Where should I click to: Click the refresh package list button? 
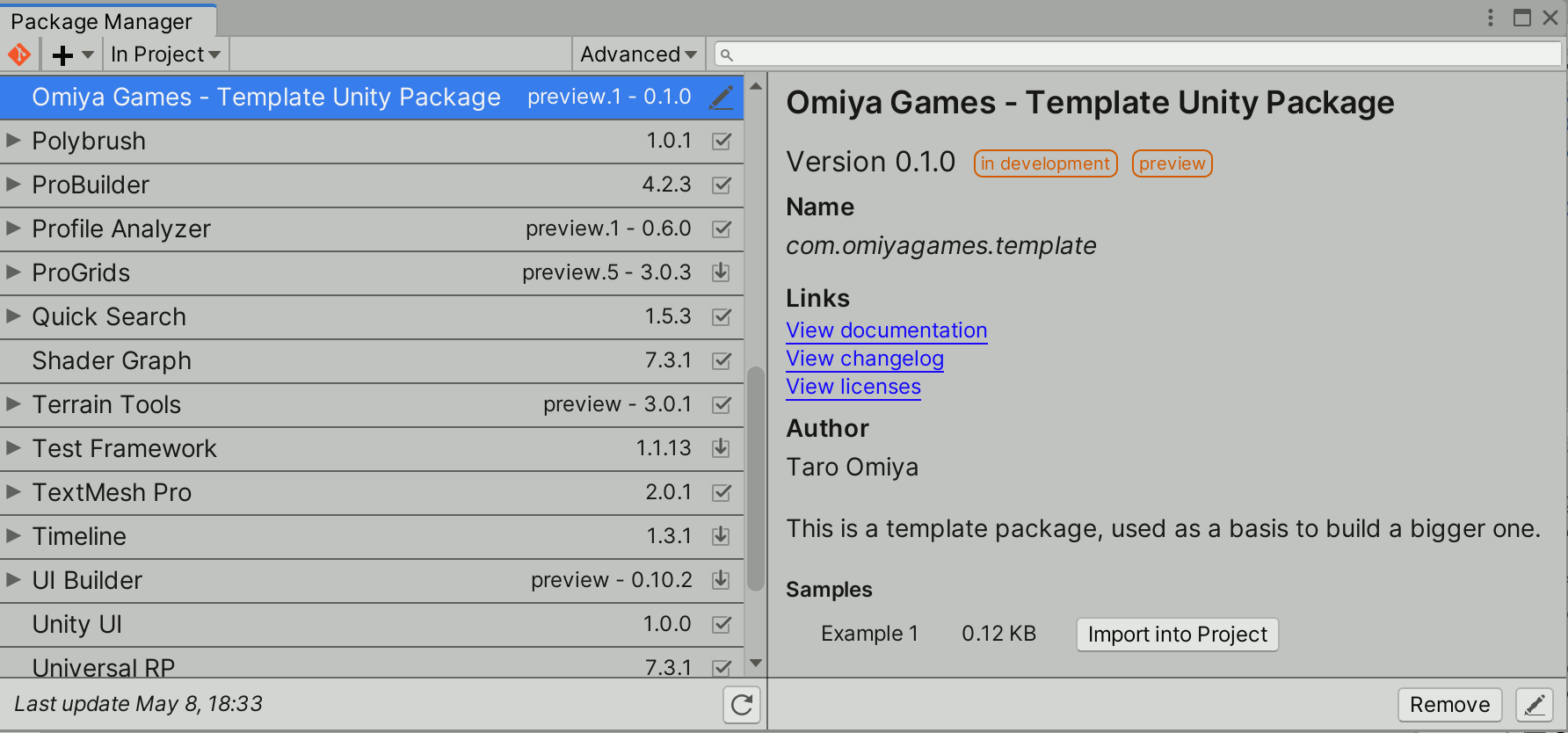click(x=742, y=705)
